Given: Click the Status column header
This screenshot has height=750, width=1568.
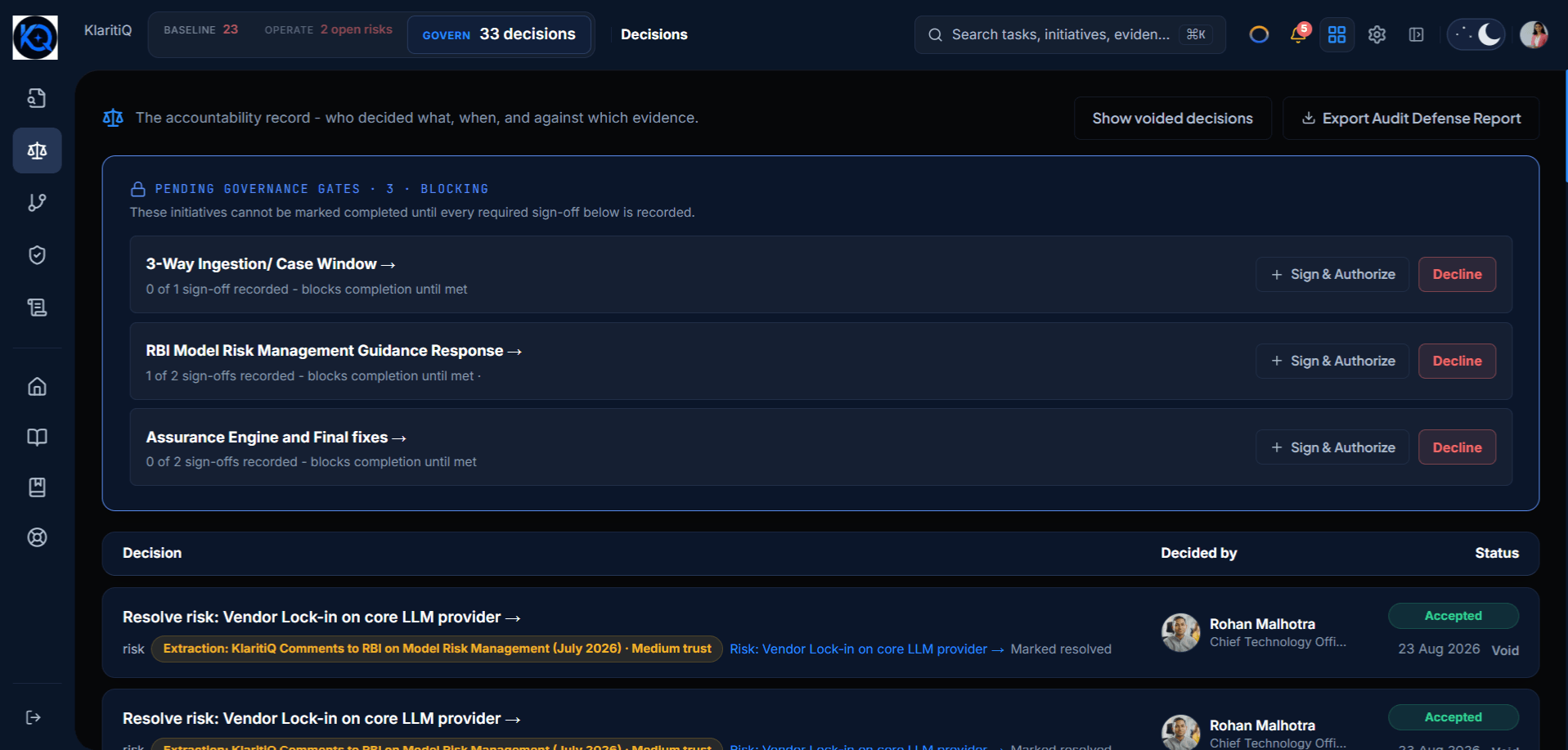Looking at the screenshot, I should click(x=1497, y=553).
